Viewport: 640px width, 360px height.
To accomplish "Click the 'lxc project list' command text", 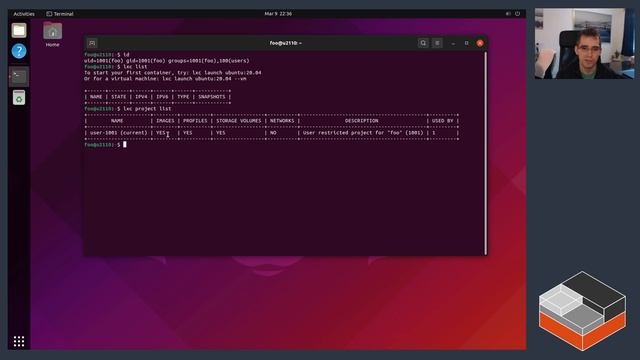I will (x=147, y=109).
